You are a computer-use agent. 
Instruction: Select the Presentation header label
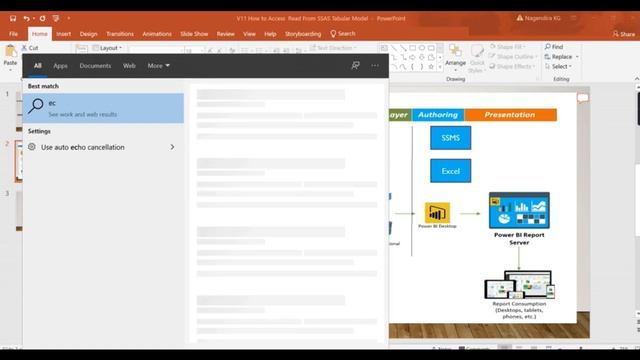click(510, 115)
